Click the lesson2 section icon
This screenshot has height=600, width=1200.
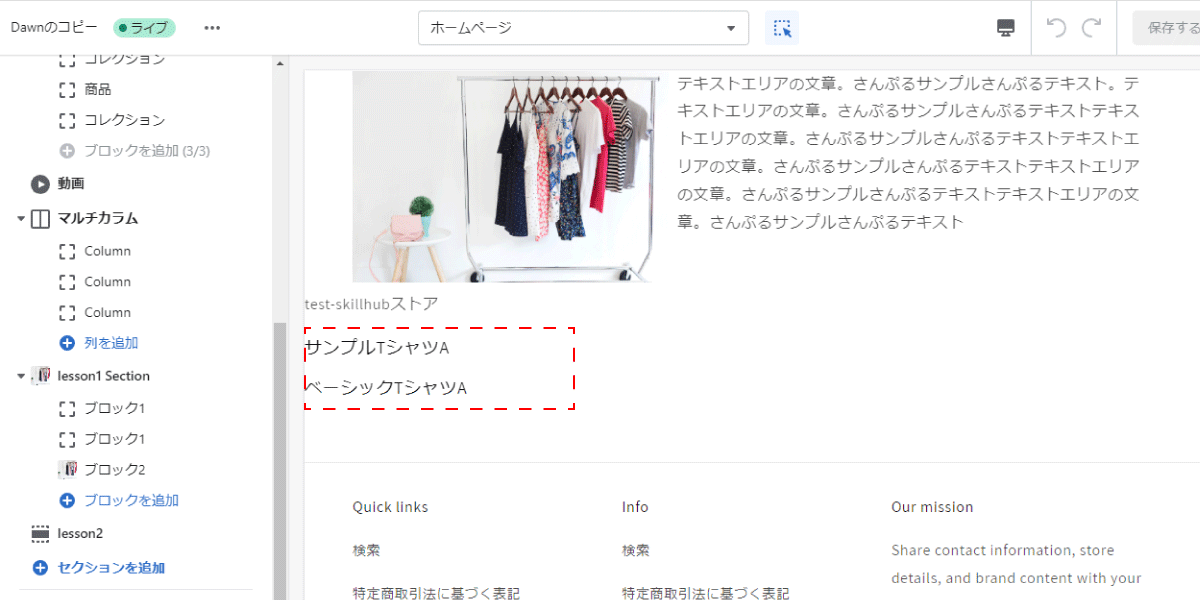40,534
